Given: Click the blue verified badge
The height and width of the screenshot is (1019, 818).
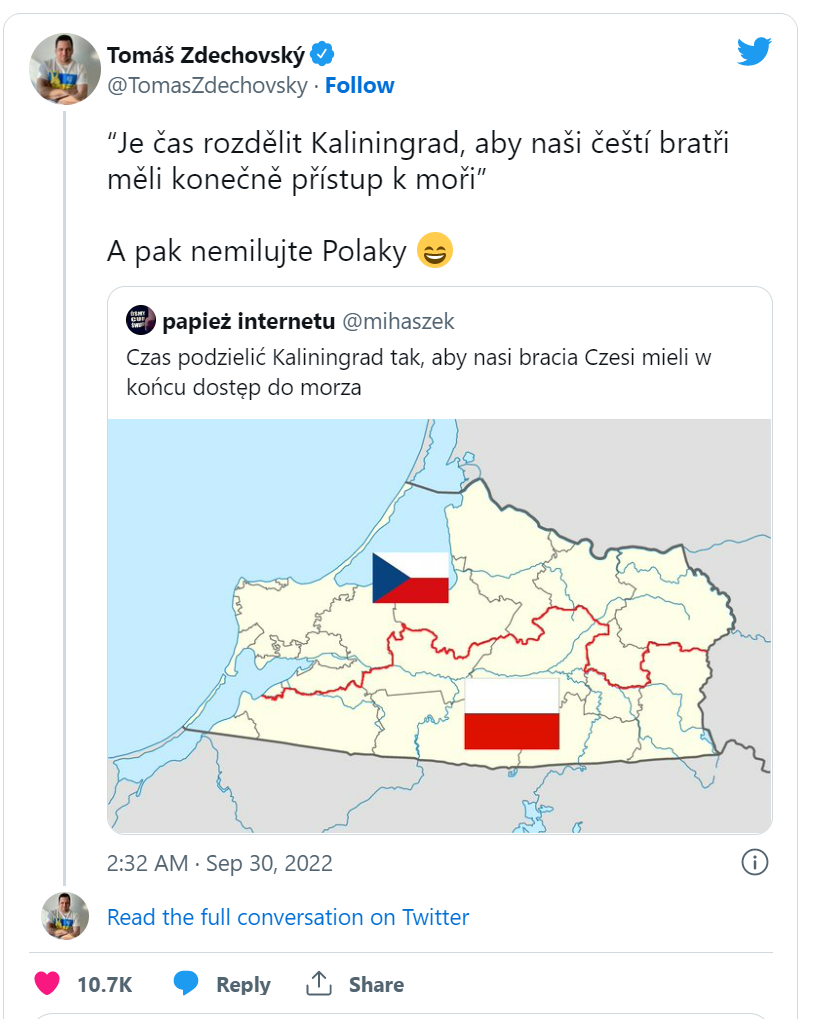Looking at the screenshot, I should pos(322,54).
